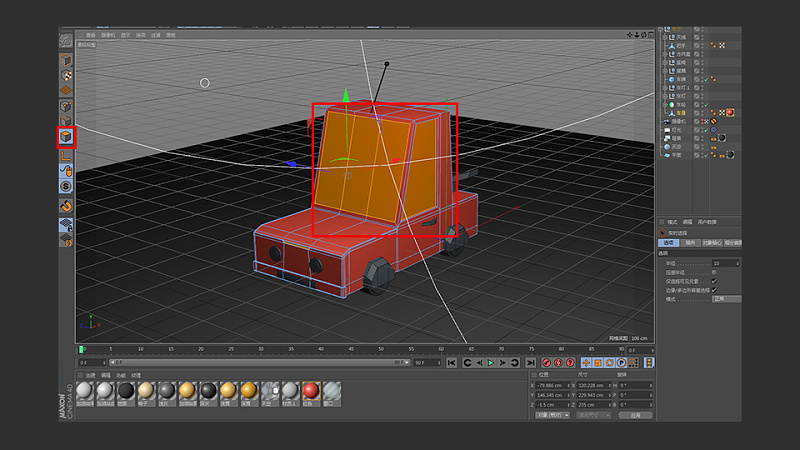The width and height of the screenshot is (800, 450).
Task: Play the animation forwards
Action: 491,363
